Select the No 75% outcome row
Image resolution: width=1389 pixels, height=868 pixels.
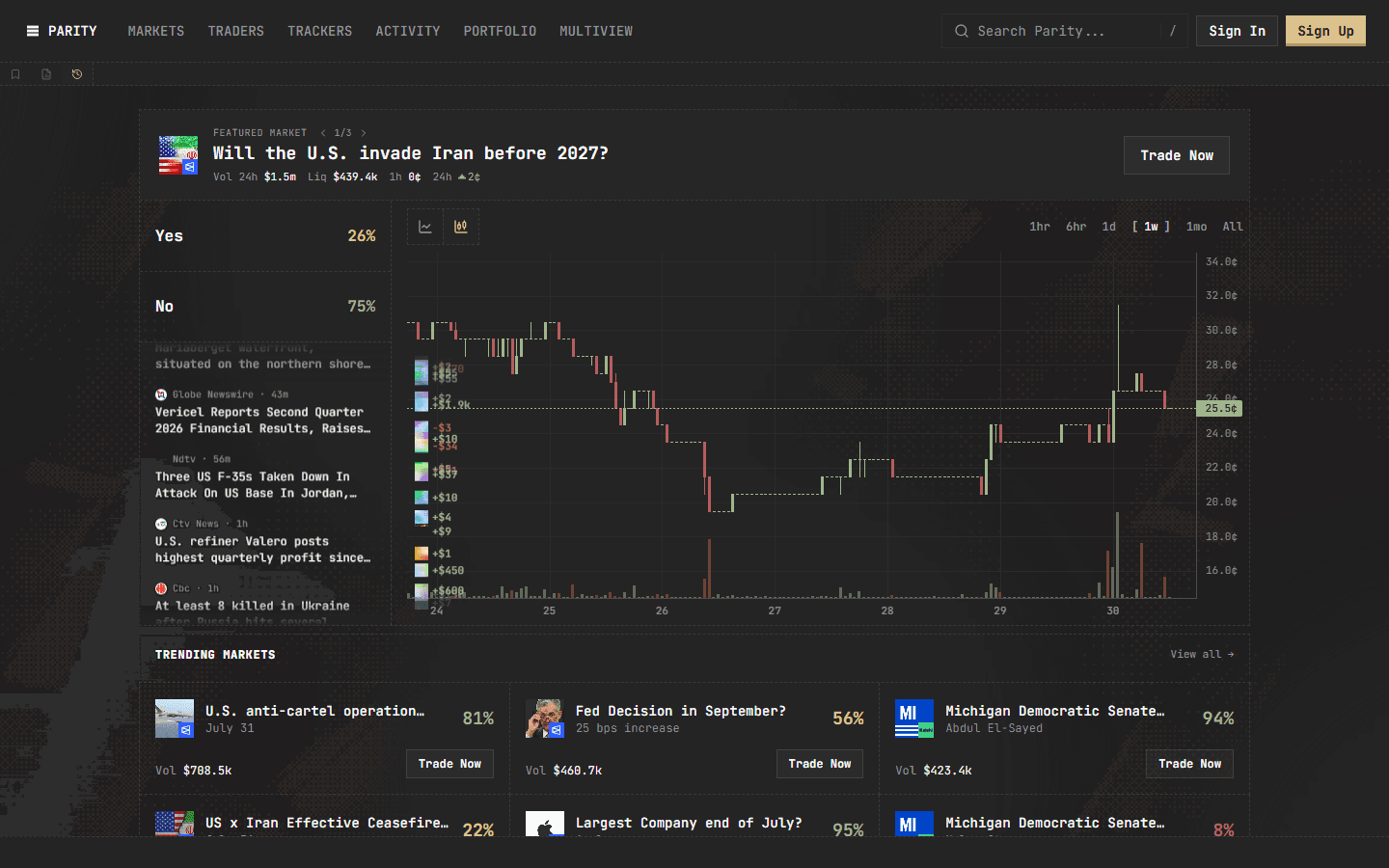(265, 307)
